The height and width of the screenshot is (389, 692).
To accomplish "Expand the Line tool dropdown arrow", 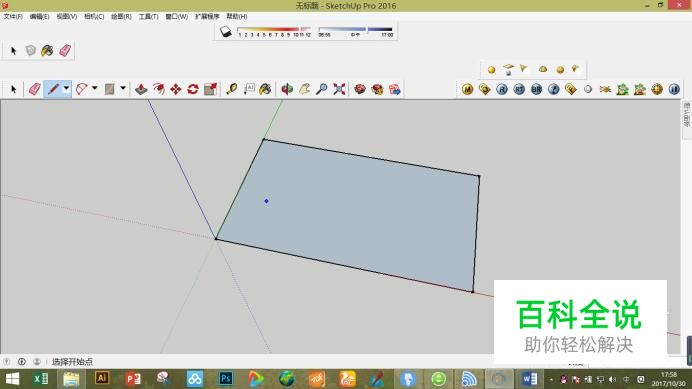I will [x=66, y=89].
